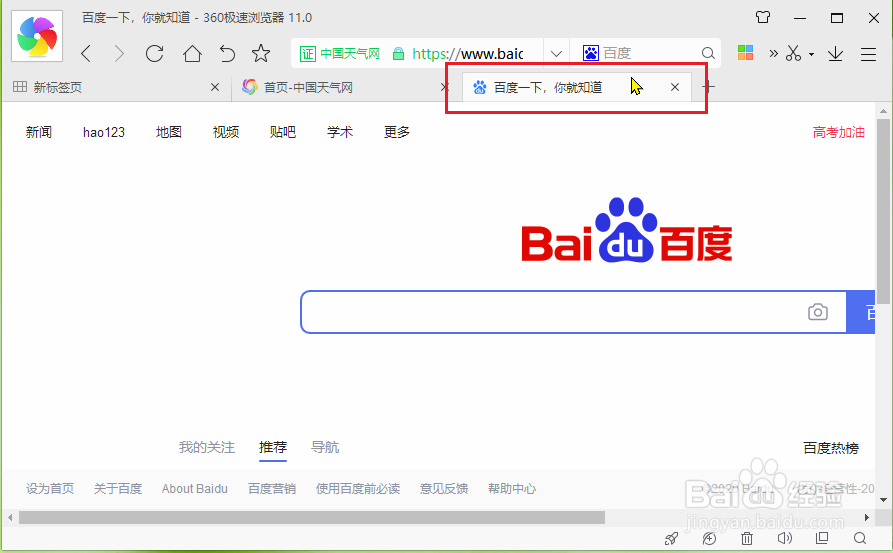
Task: Select the 推荐 tab
Action: [x=273, y=447]
